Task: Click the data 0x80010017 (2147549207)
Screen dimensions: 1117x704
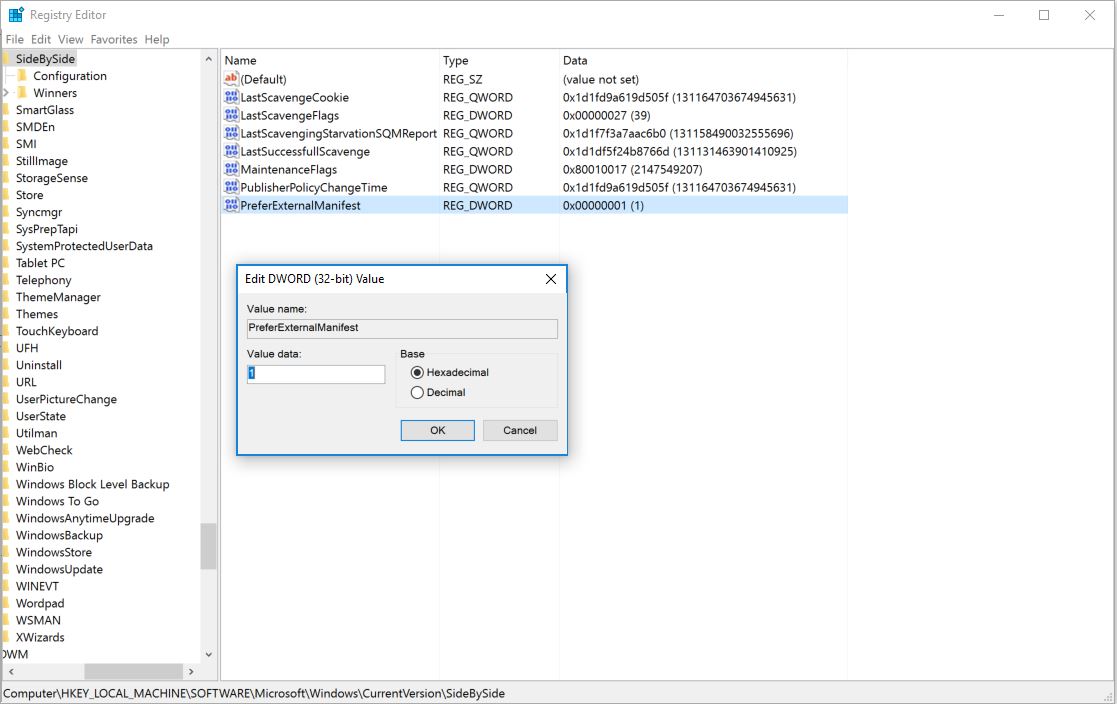Action: (x=633, y=169)
